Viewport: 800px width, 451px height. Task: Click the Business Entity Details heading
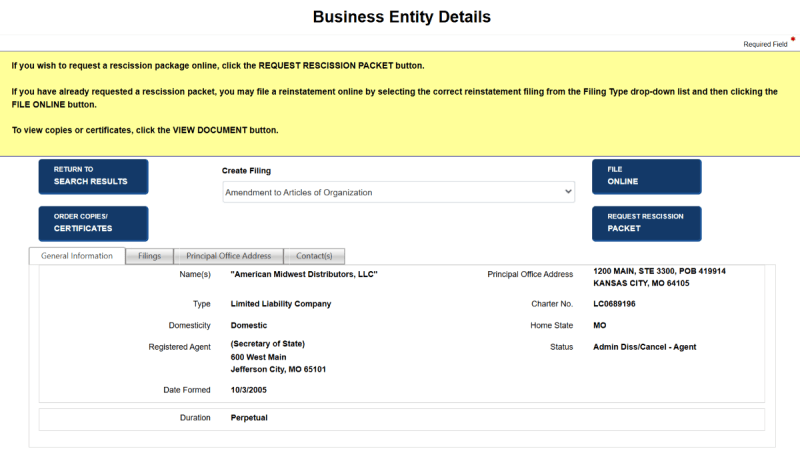pos(402,17)
